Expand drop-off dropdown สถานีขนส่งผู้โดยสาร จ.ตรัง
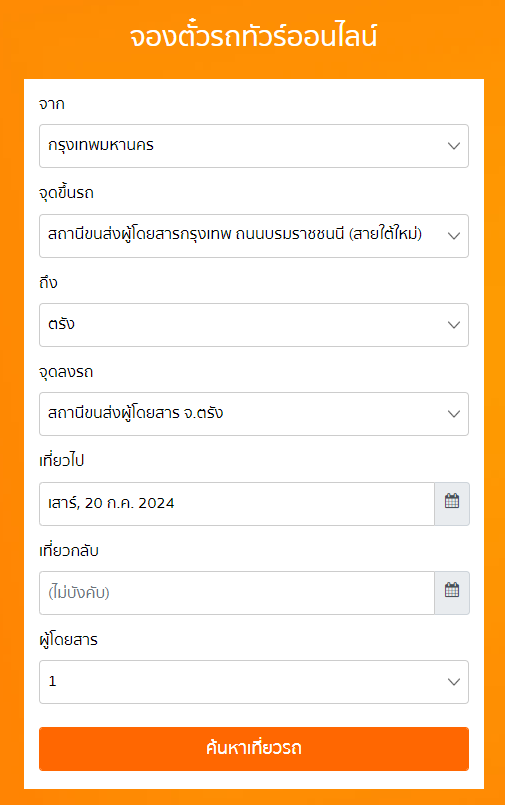The image size is (505, 805). (254, 414)
